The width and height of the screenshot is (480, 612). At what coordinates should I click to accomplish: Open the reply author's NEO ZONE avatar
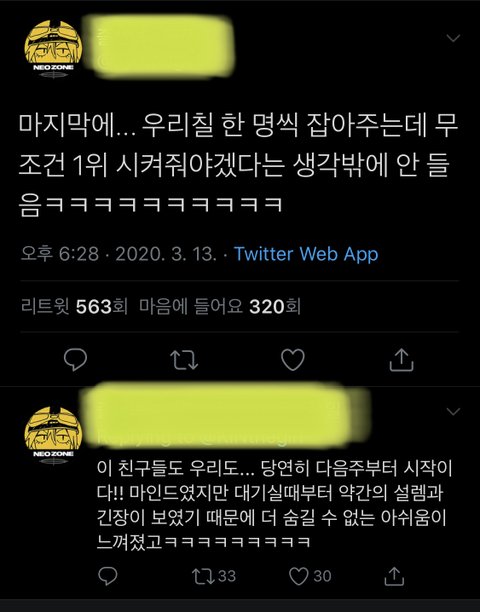(53, 435)
